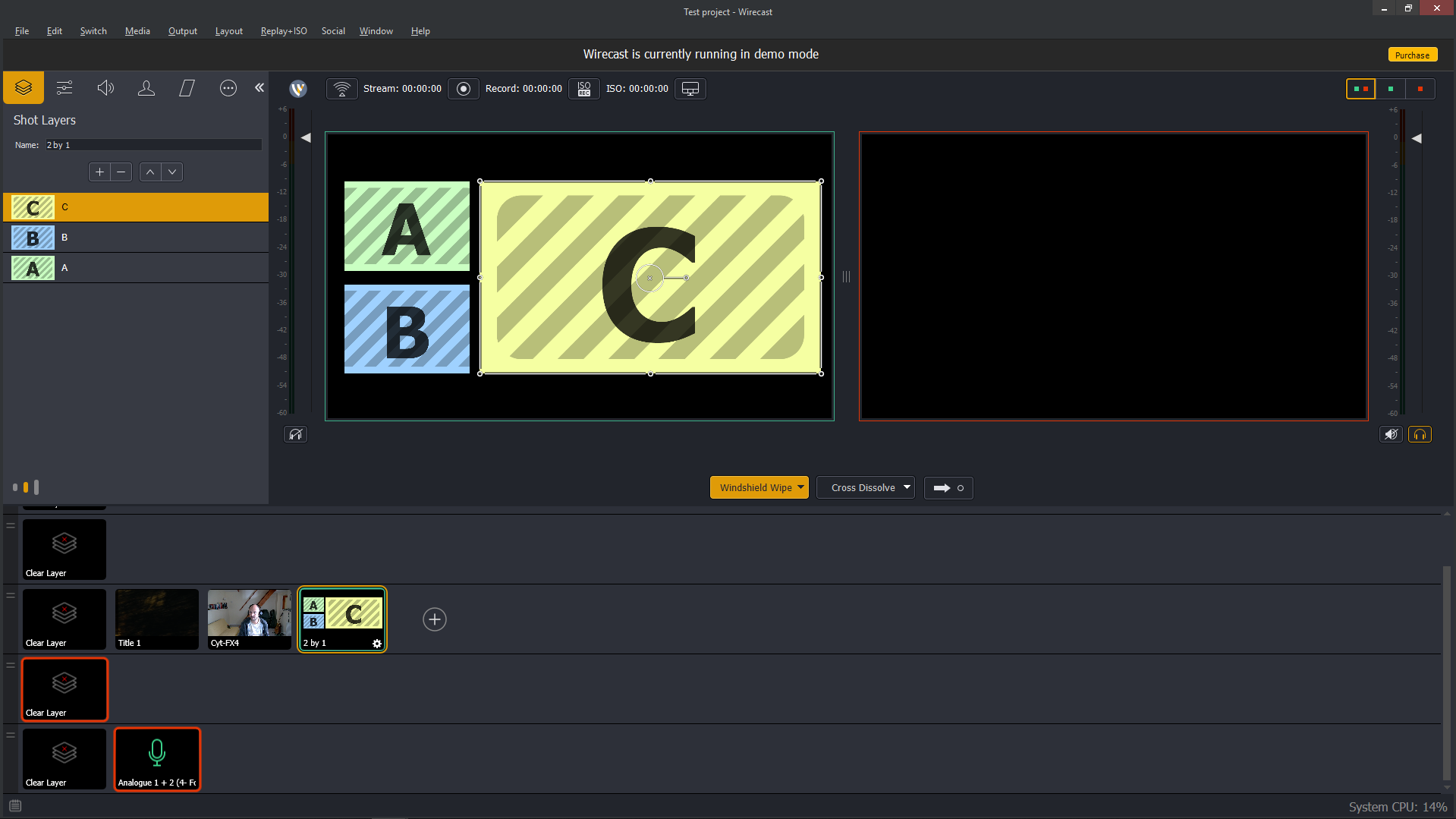
Task: Open the Media menu
Action: (137, 31)
